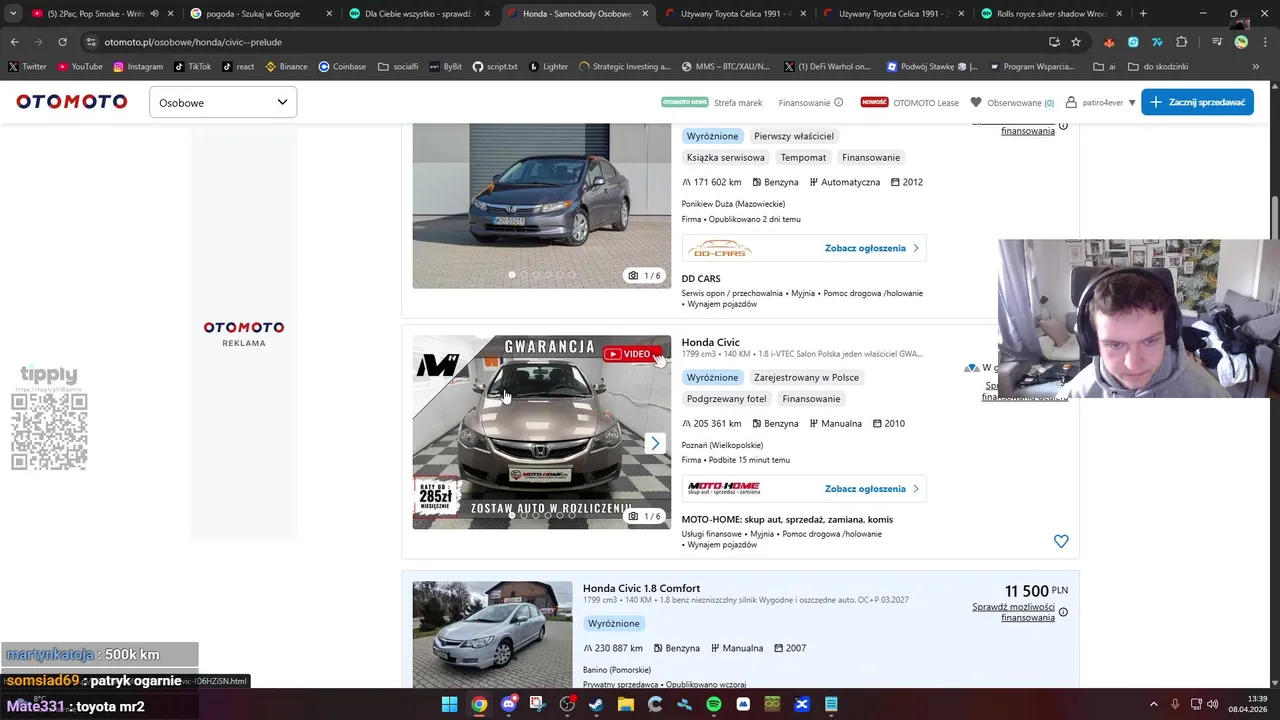Open Binance bookmark

pyautogui.click(x=286, y=67)
